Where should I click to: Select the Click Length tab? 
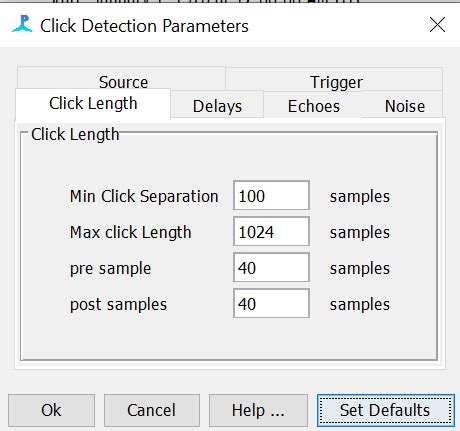tap(93, 104)
